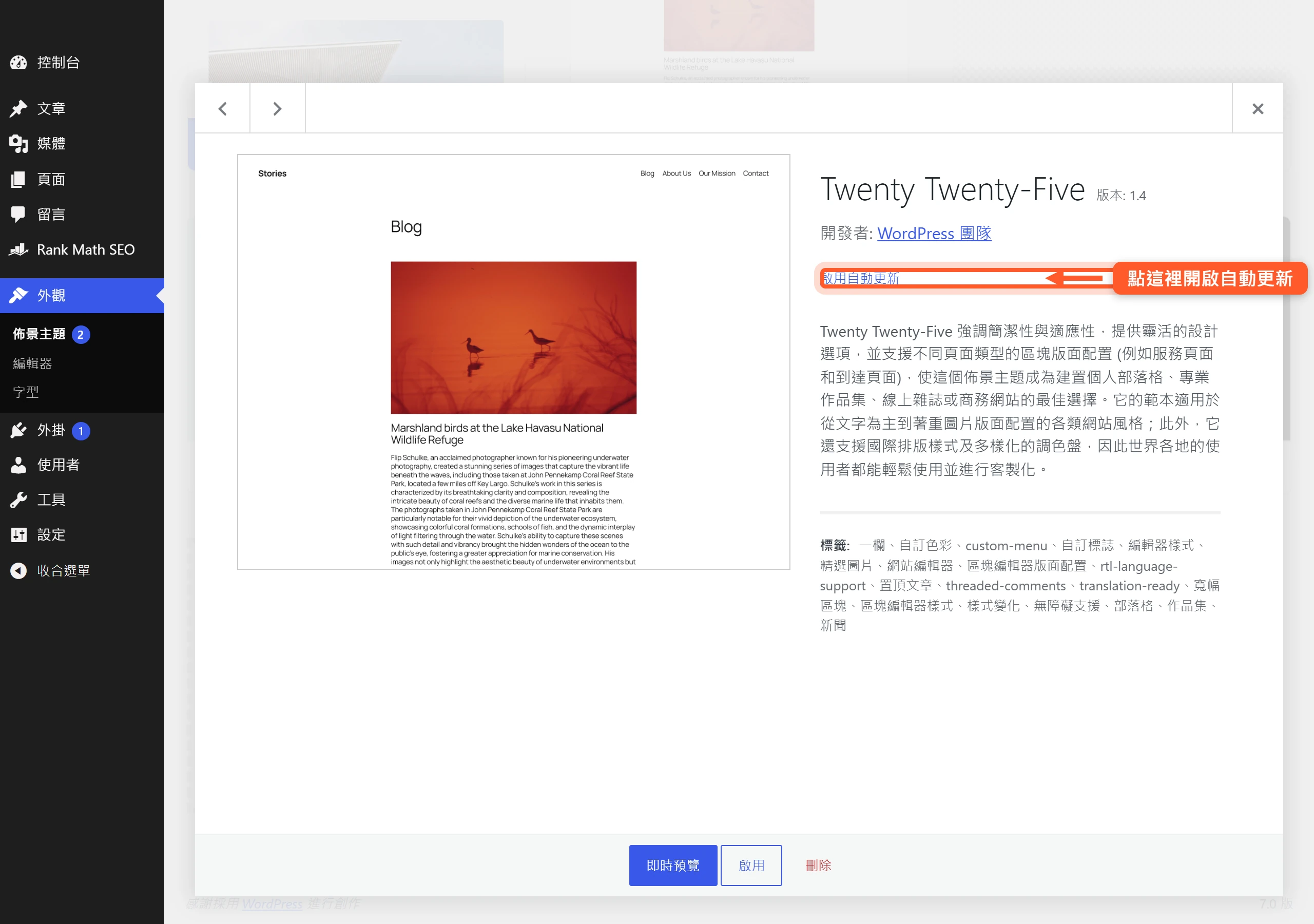Click the Twenty Twenty-Five theme screenshot
This screenshot has height=924, width=1314.
[513, 362]
